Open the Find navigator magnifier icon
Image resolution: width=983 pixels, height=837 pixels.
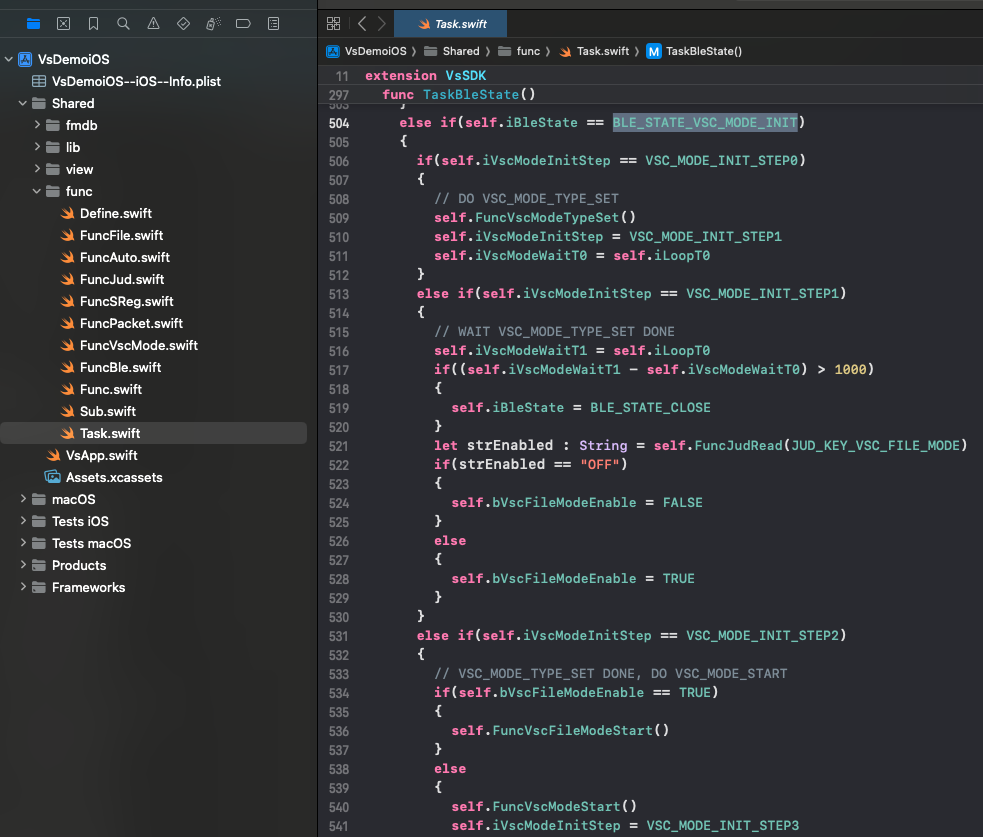click(123, 23)
